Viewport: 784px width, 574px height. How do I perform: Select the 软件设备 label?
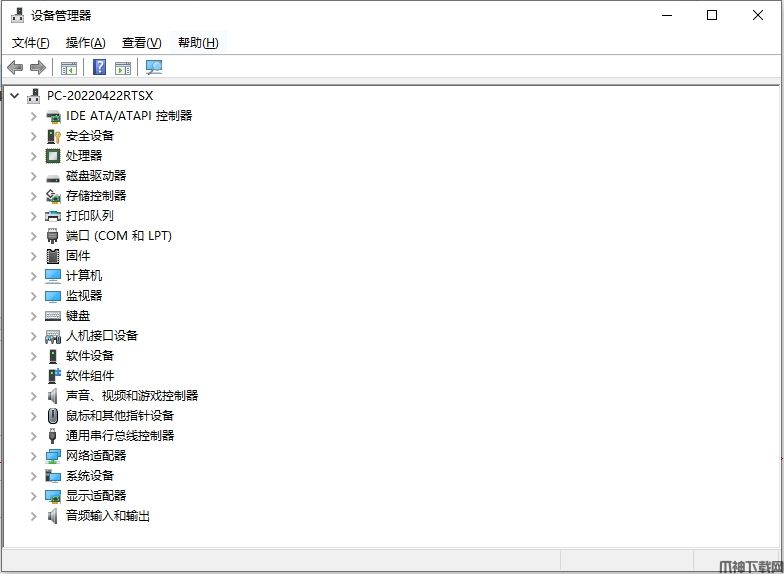90,356
